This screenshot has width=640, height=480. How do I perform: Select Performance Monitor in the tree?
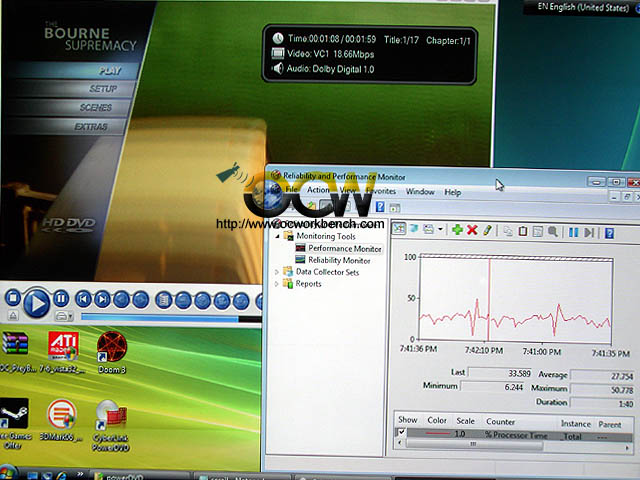344,248
